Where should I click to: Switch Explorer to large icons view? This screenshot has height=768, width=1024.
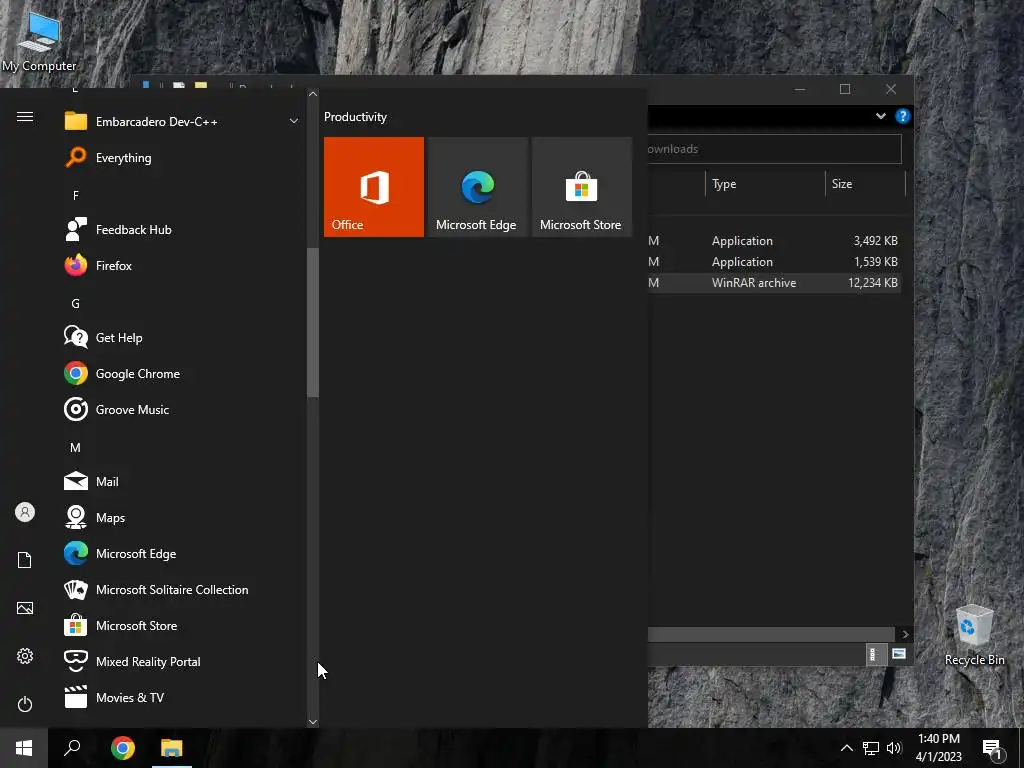[x=899, y=654]
